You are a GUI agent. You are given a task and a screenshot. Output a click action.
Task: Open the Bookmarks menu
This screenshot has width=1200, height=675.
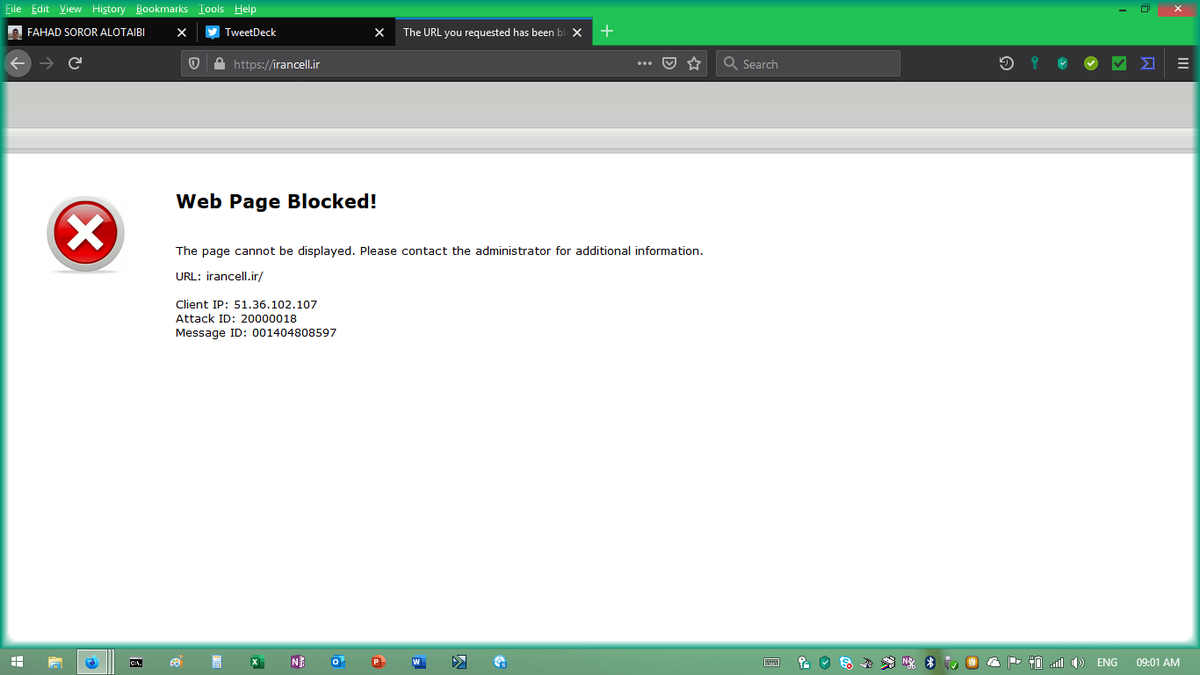click(x=162, y=8)
